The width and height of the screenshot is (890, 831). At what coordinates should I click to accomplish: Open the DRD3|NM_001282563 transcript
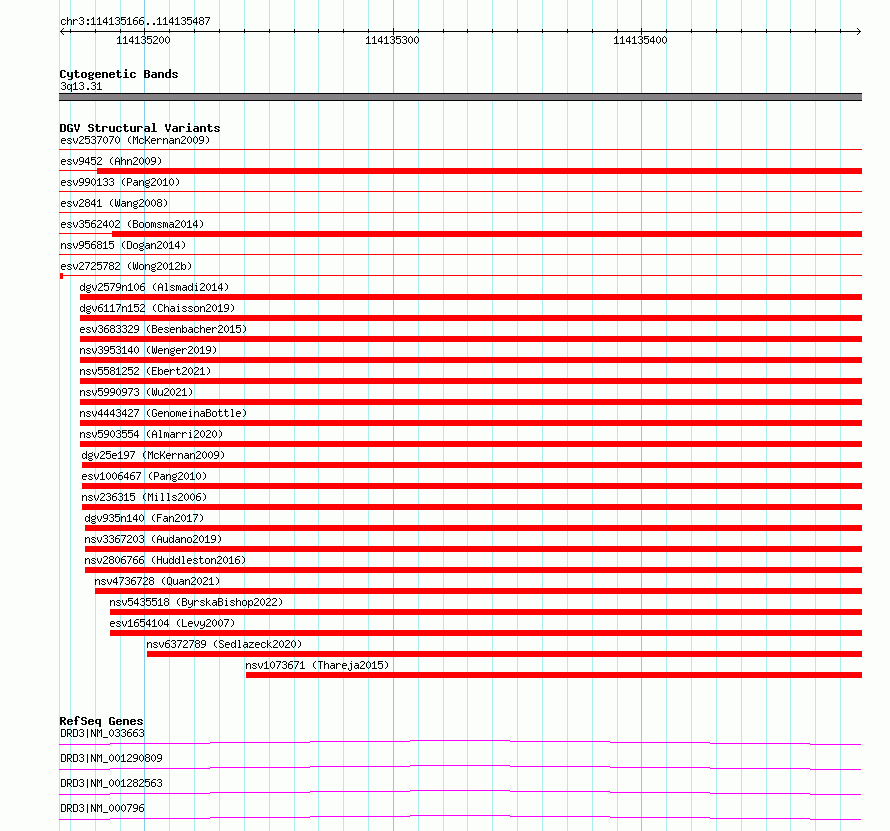pos(111,783)
